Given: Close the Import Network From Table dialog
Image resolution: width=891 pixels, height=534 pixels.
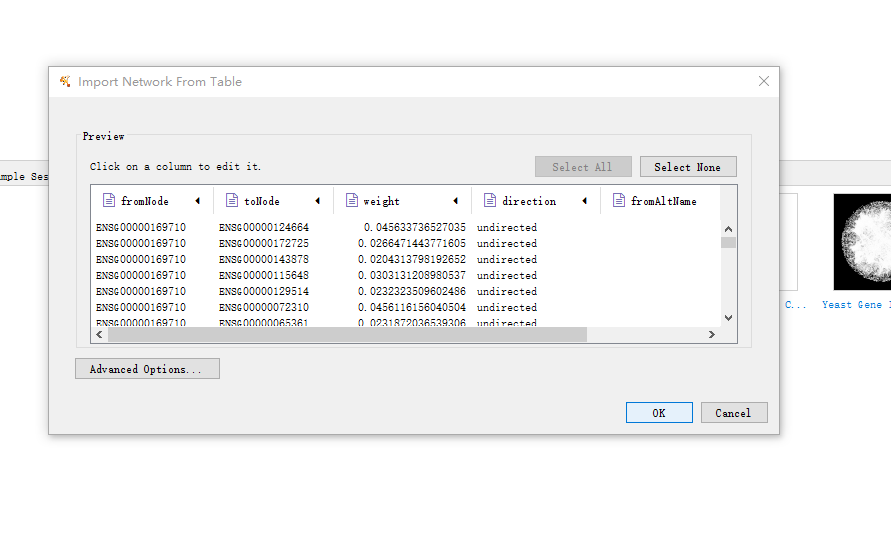Looking at the screenshot, I should [764, 82].
